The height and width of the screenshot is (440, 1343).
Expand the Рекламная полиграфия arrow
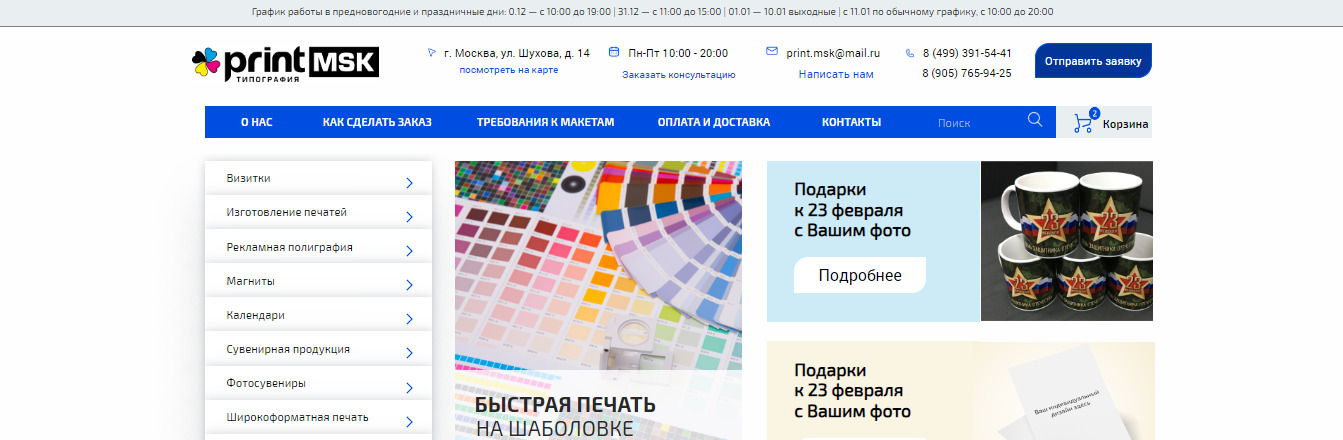[410, 251]
